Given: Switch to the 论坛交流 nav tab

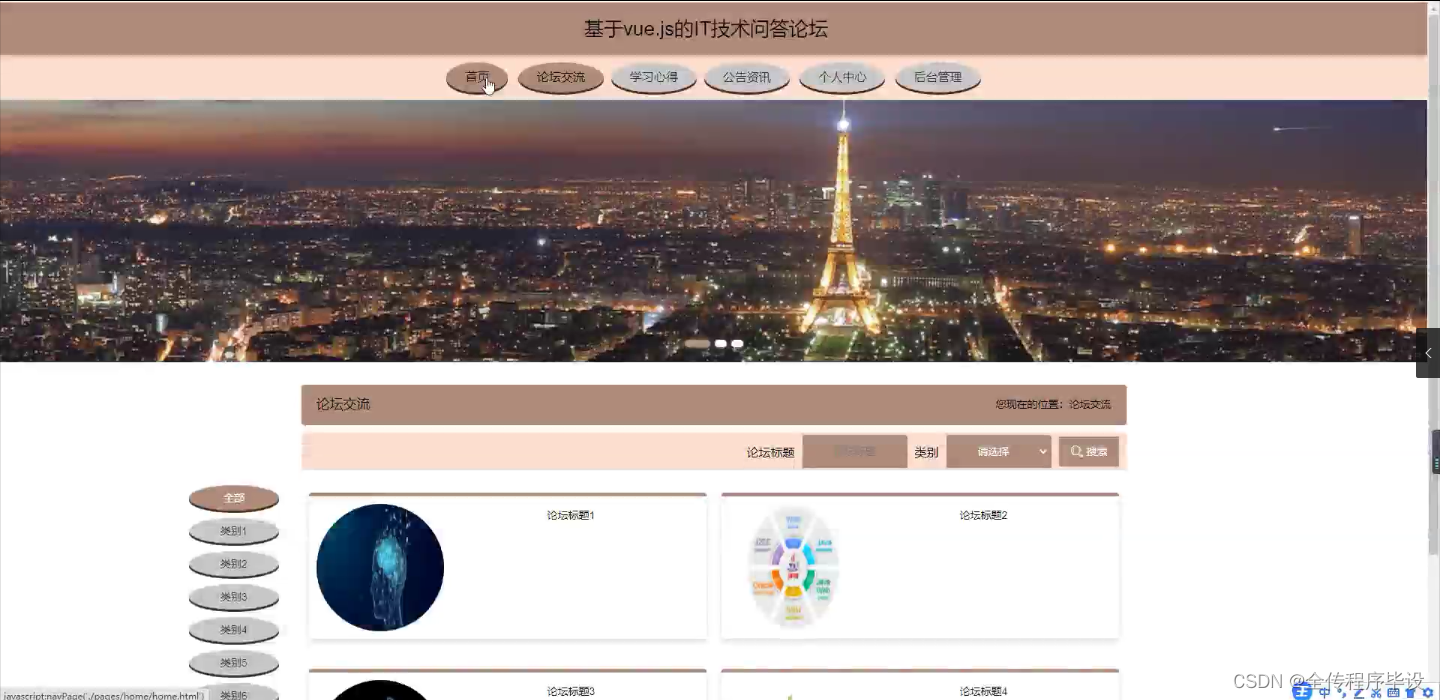Looking at the screenshot, I should 560,77.
